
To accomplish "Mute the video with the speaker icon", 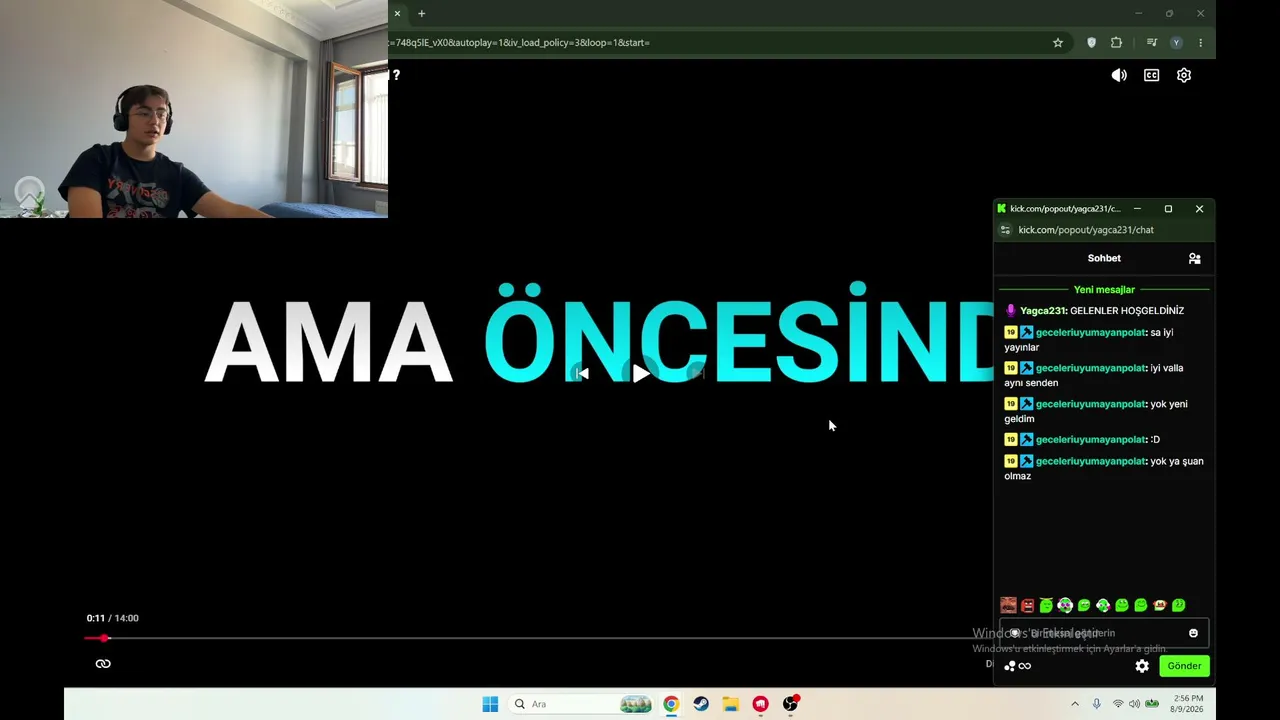I will (x=1119, y=75).
